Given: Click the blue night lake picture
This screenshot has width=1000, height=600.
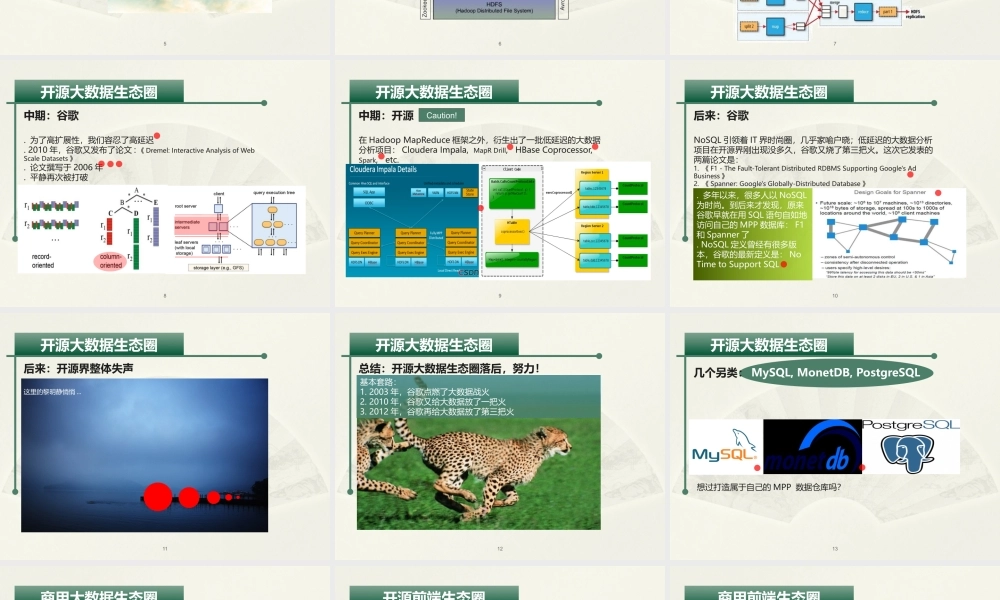Looking at the screenshot, I should [145, 455].
